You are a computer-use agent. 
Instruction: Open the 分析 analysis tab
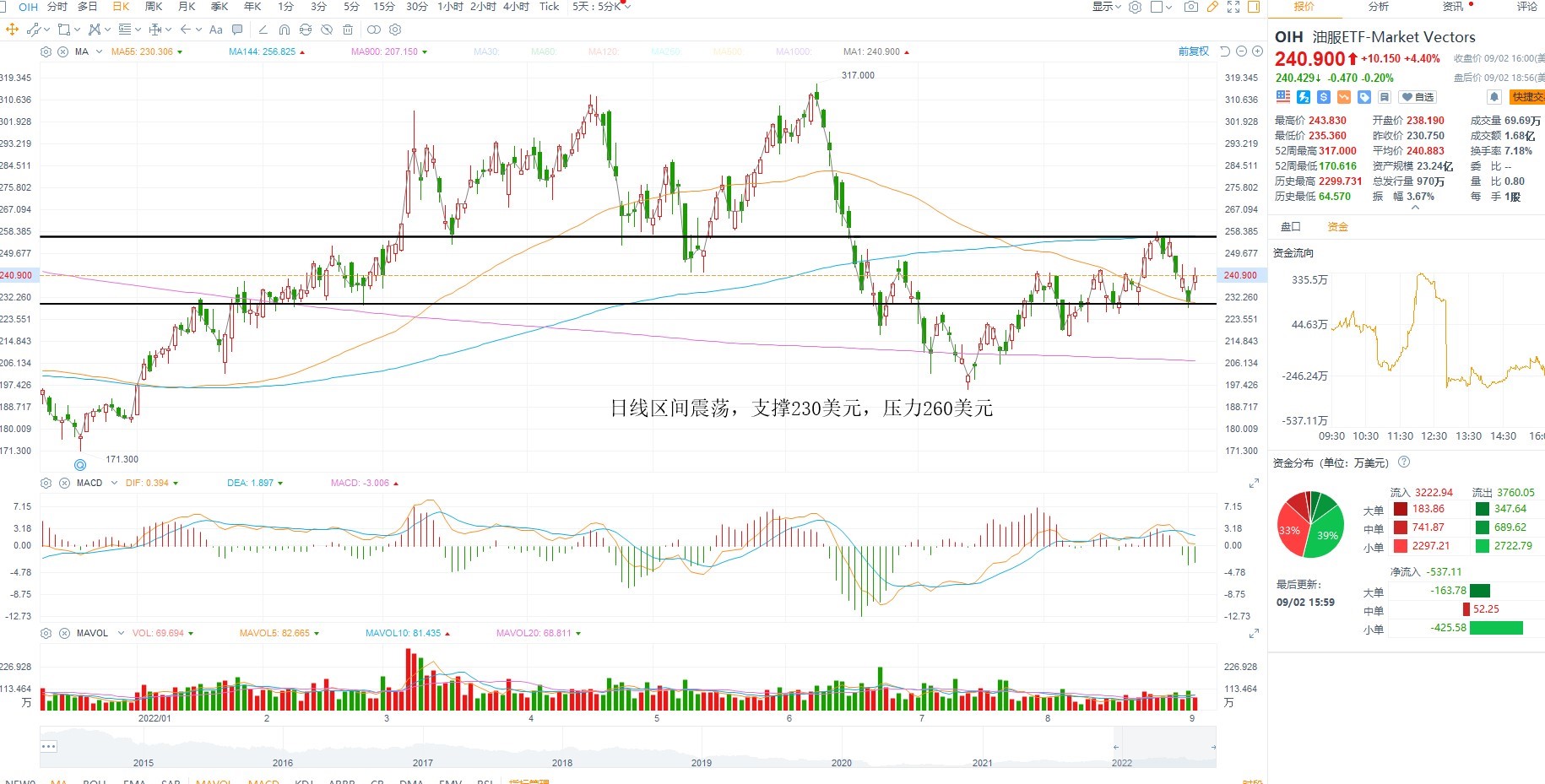point(1379,7)
